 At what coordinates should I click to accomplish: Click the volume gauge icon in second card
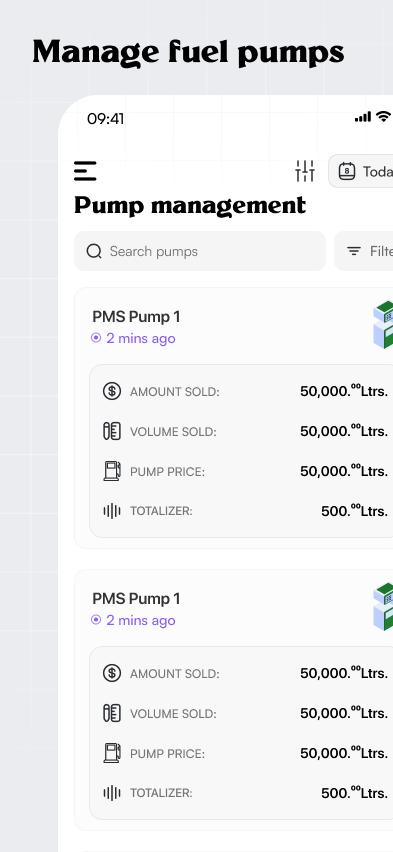(112, 713)
